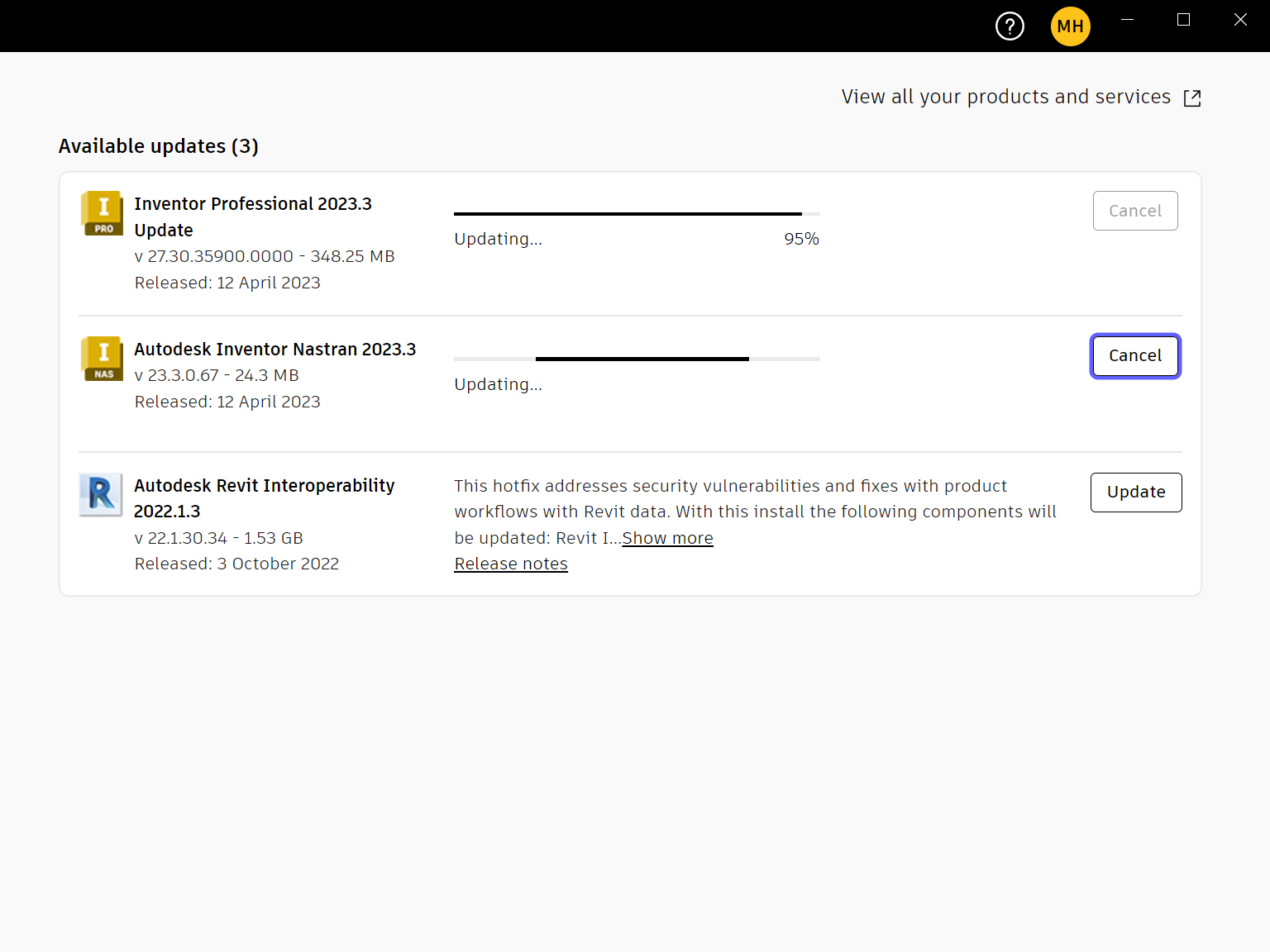Click the Updating status label for Nastran
The height and width of the screenshot is (952, 1270).
(498, 384)
